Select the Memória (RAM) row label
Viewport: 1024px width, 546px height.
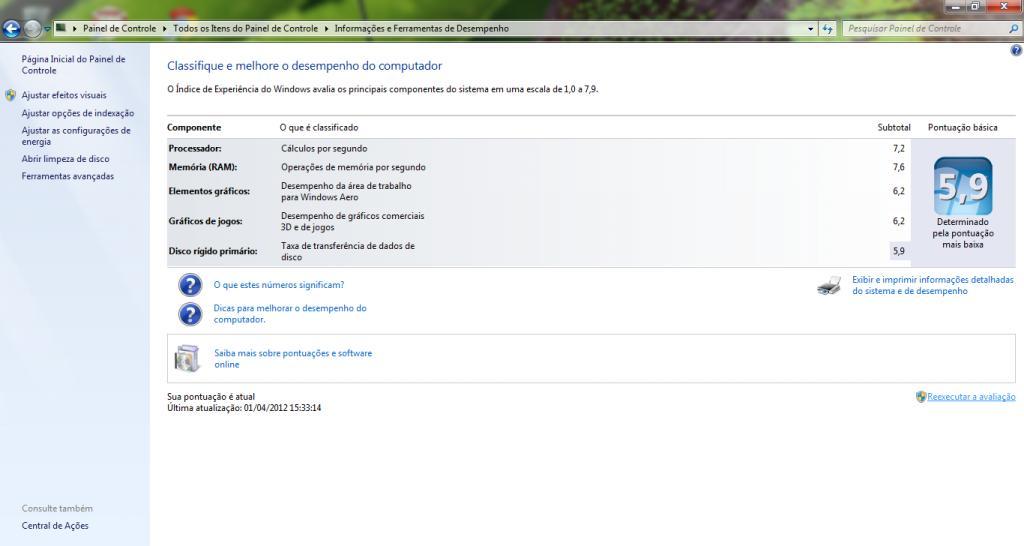[202, 167]
